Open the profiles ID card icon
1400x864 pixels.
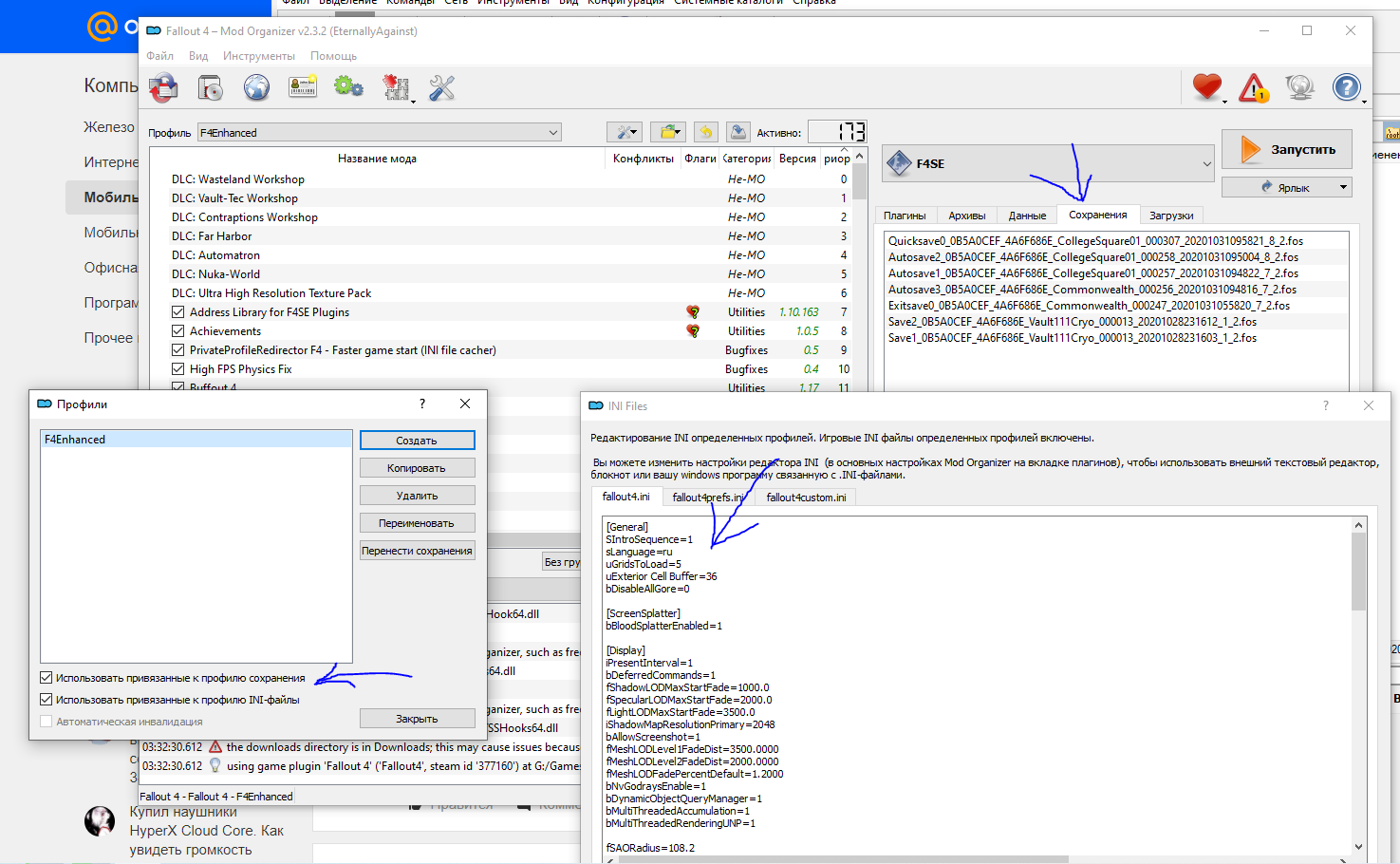[x=303, y=87]
